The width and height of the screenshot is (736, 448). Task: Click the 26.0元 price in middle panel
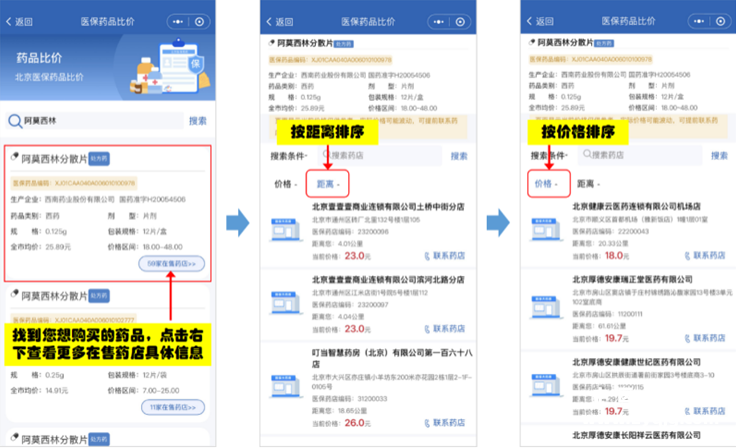tap(357, 423)
